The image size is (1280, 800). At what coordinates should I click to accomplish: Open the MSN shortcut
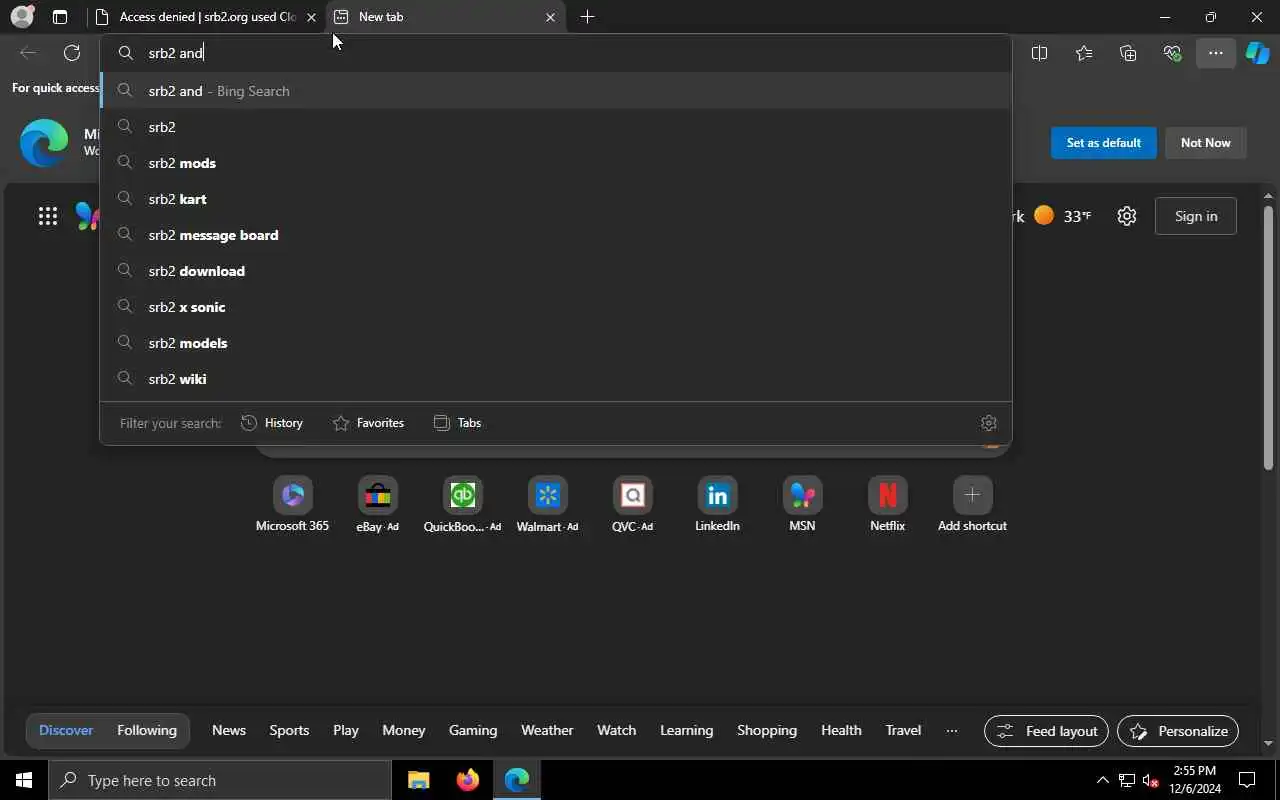[802, 504]
